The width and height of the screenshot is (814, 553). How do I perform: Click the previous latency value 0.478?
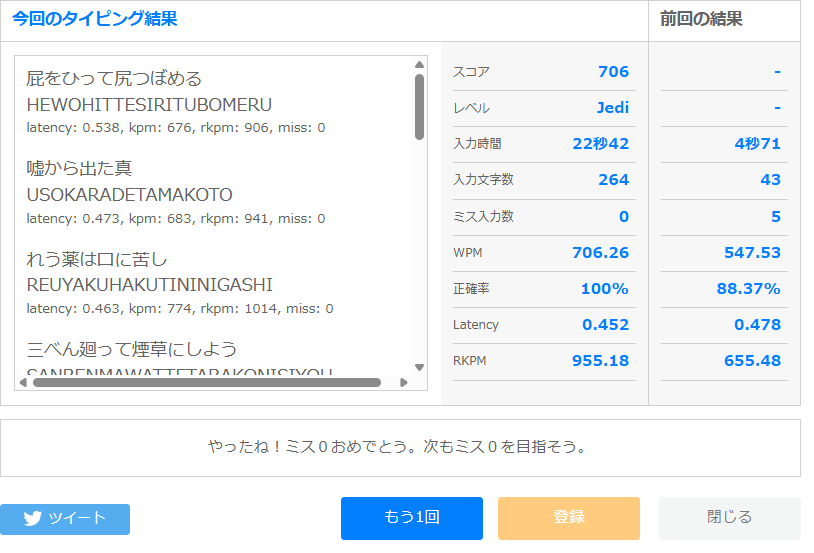coord(757,325)
